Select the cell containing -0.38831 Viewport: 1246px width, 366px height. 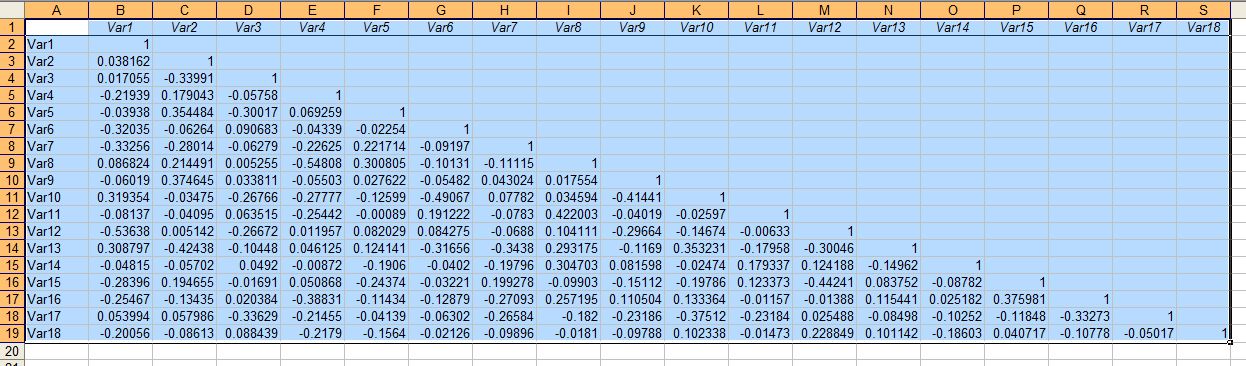(312, 299)
